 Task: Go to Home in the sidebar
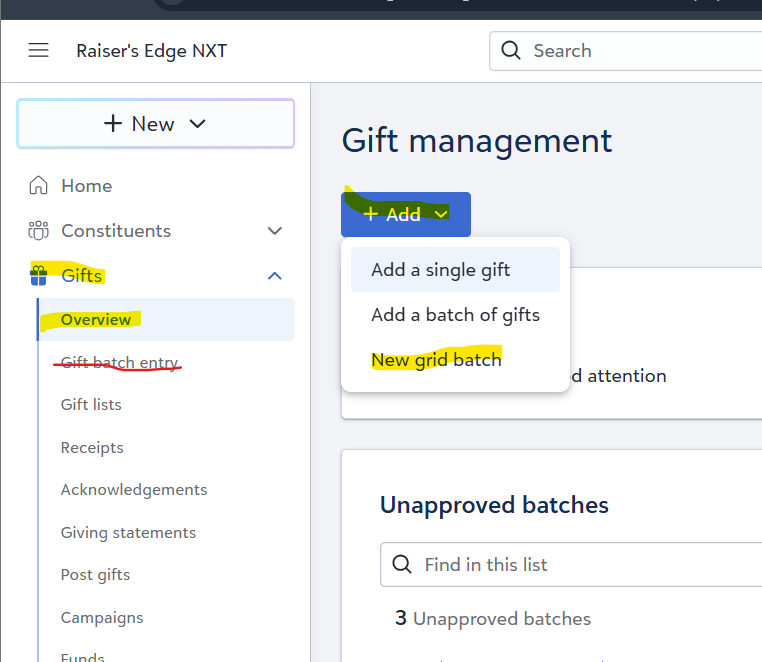(x=87, y=186)
